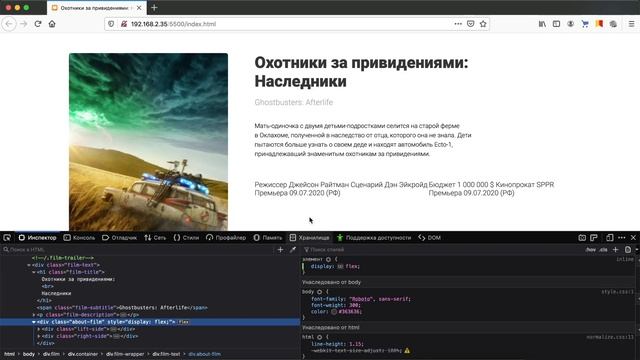Activate the element picker tool in devtools

(7, 238)
